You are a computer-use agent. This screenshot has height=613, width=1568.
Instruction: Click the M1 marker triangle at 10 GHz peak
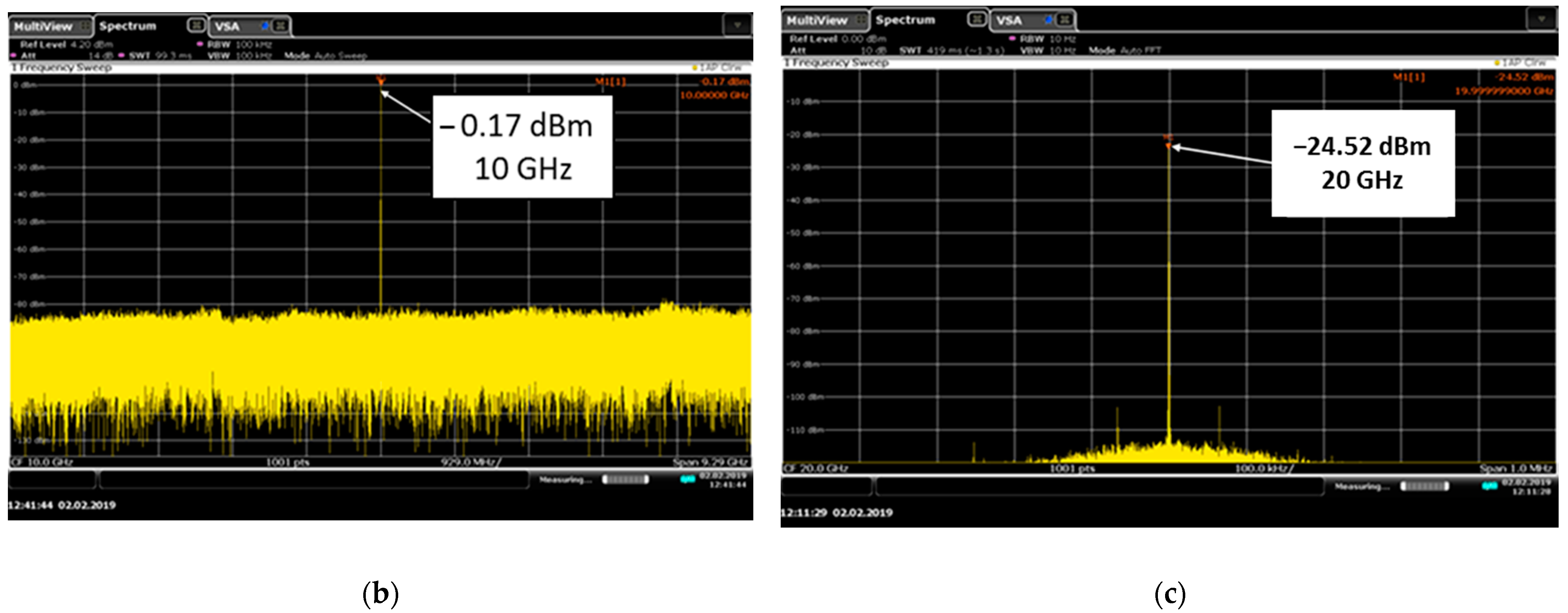coord(381,81)
